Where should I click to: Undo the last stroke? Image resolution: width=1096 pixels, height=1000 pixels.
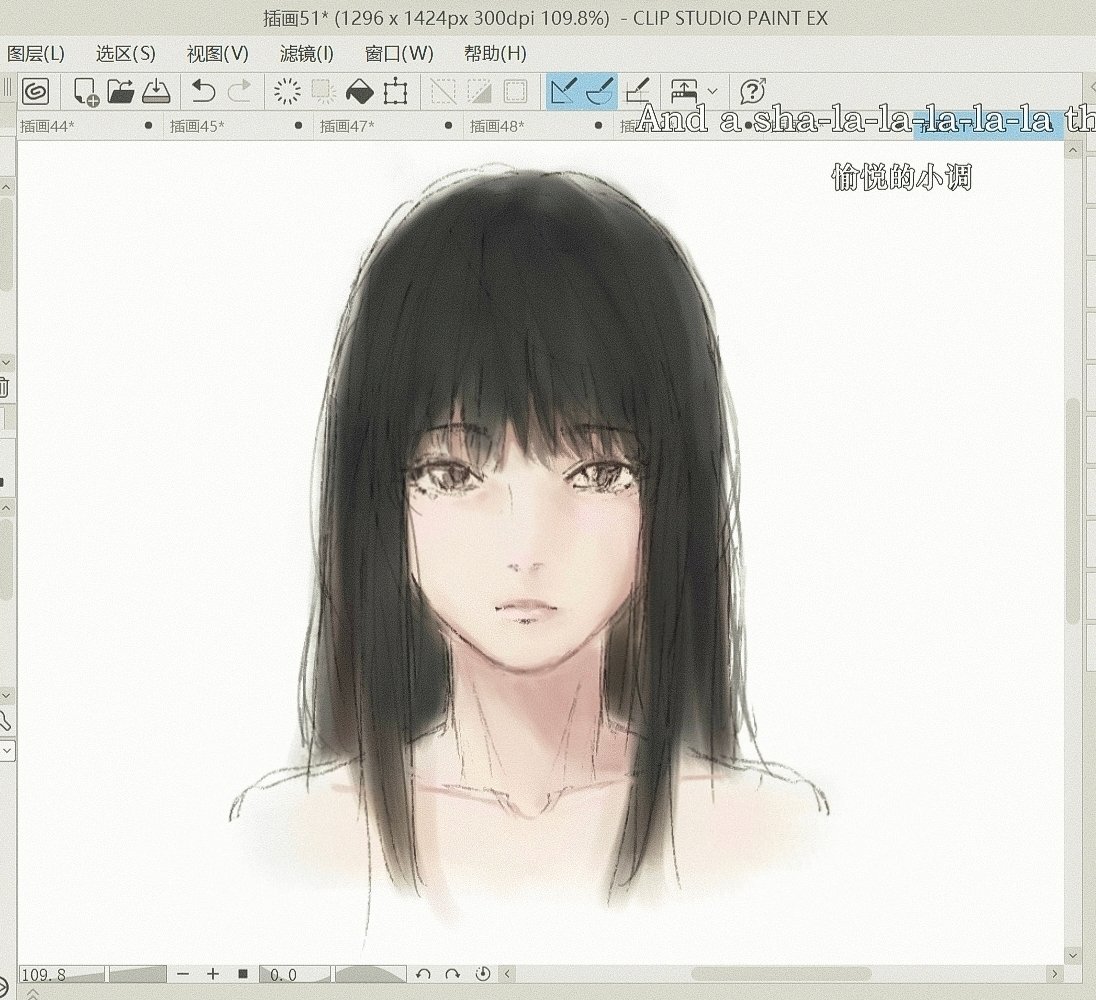click(x=203, y=92)
